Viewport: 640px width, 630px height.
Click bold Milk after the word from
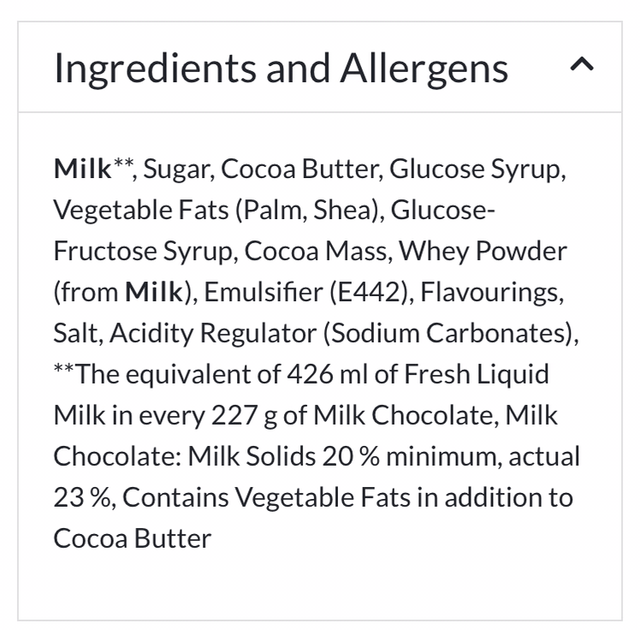155,293
